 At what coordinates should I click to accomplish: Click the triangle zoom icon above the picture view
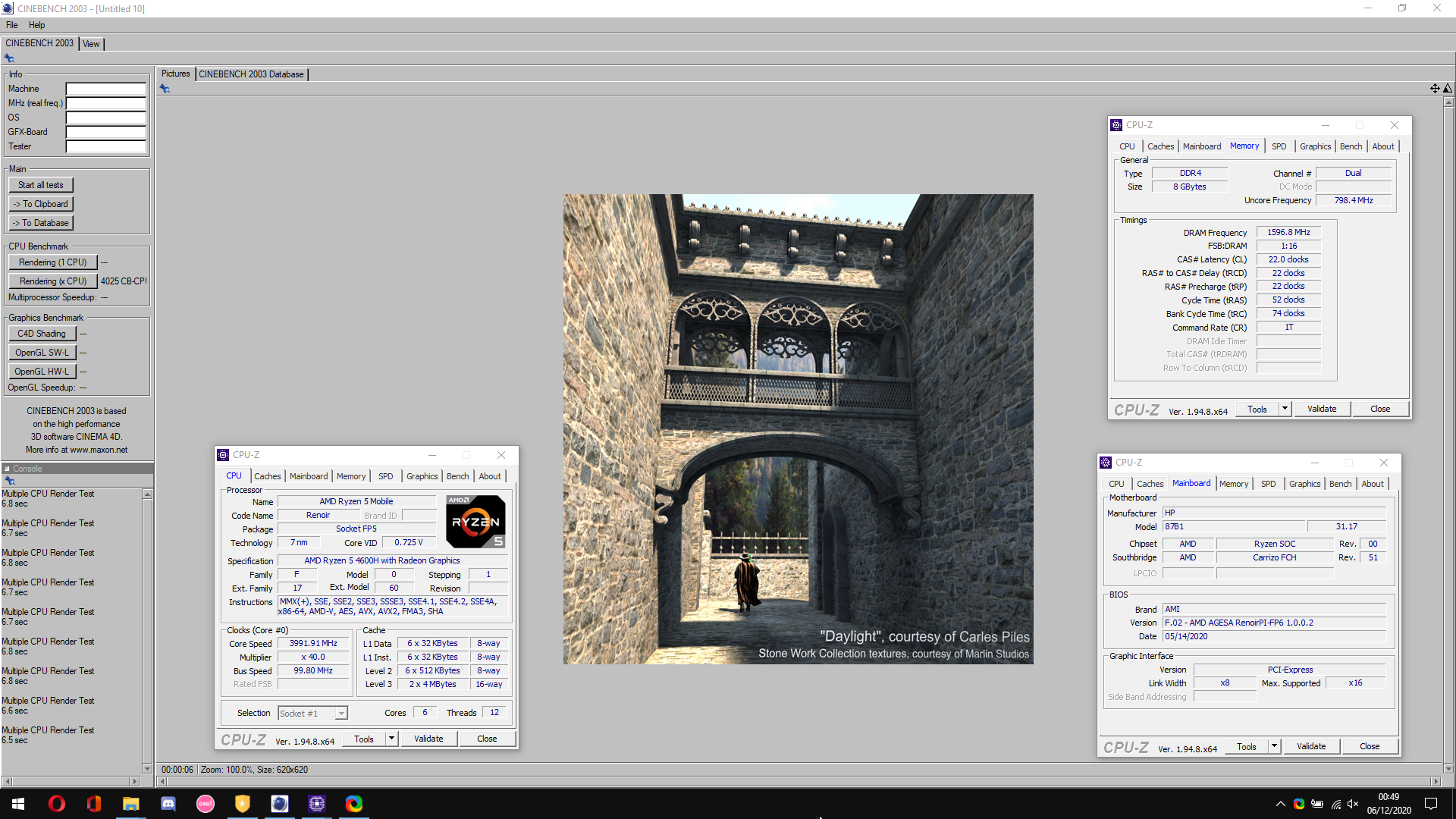1448,89
